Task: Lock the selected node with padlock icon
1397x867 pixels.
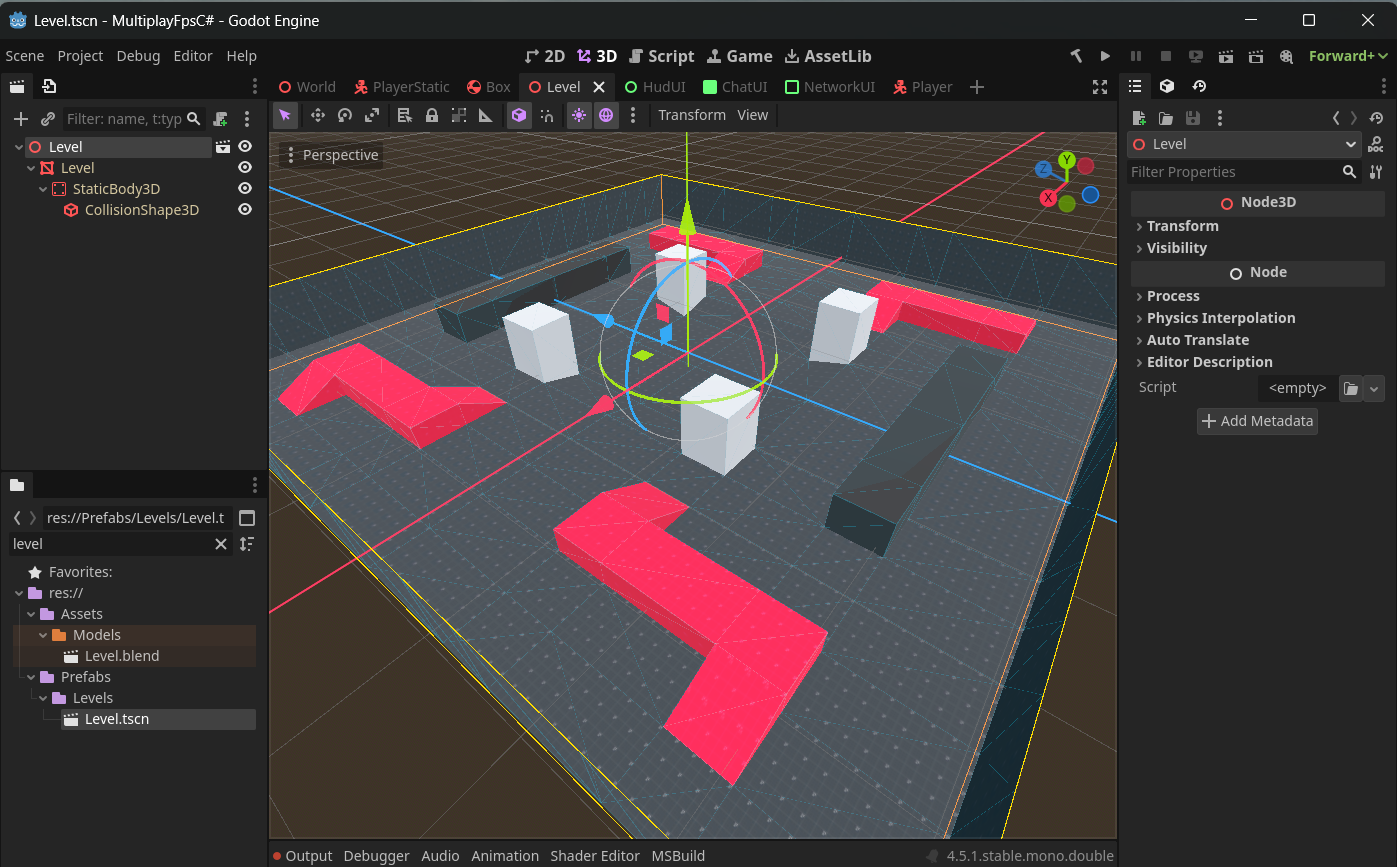Action: coord(432,115)
